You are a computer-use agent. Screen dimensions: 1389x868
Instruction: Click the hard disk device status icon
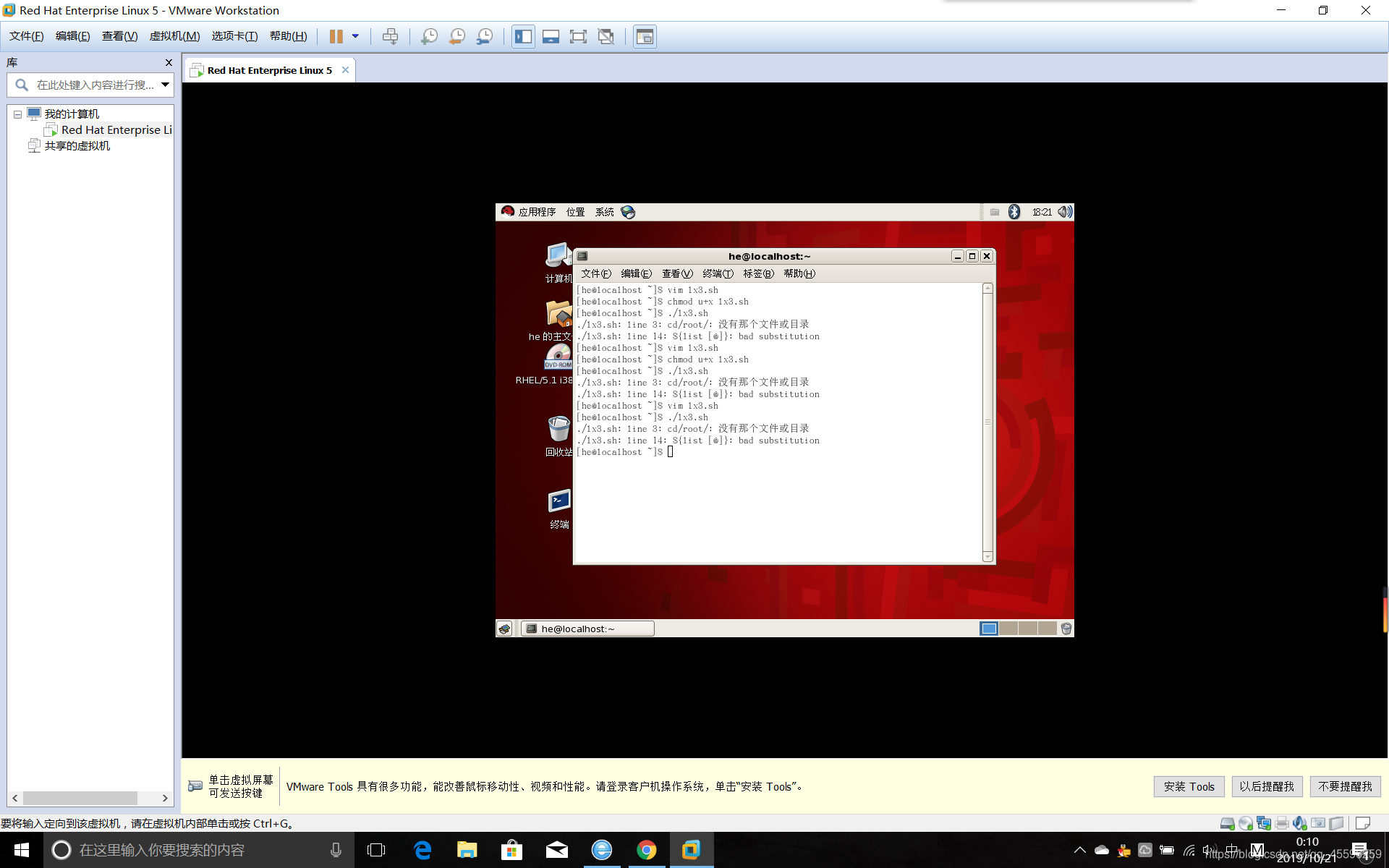[1227, 823]
